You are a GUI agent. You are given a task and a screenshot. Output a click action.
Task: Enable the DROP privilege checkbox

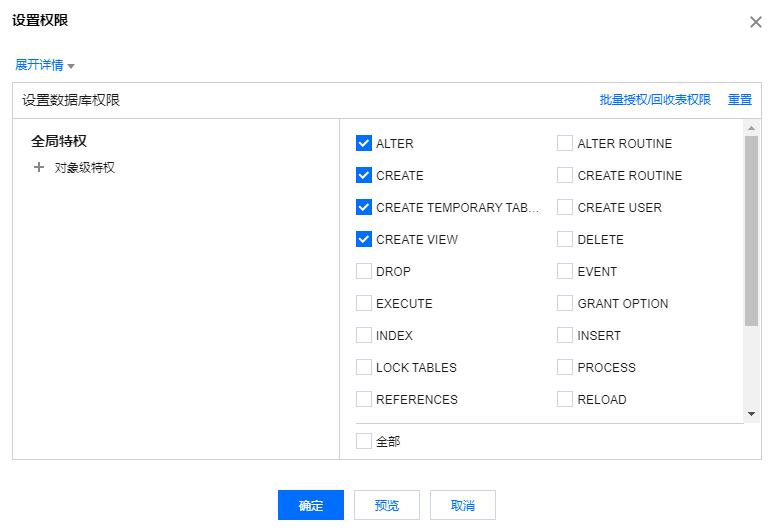[364, 272]
